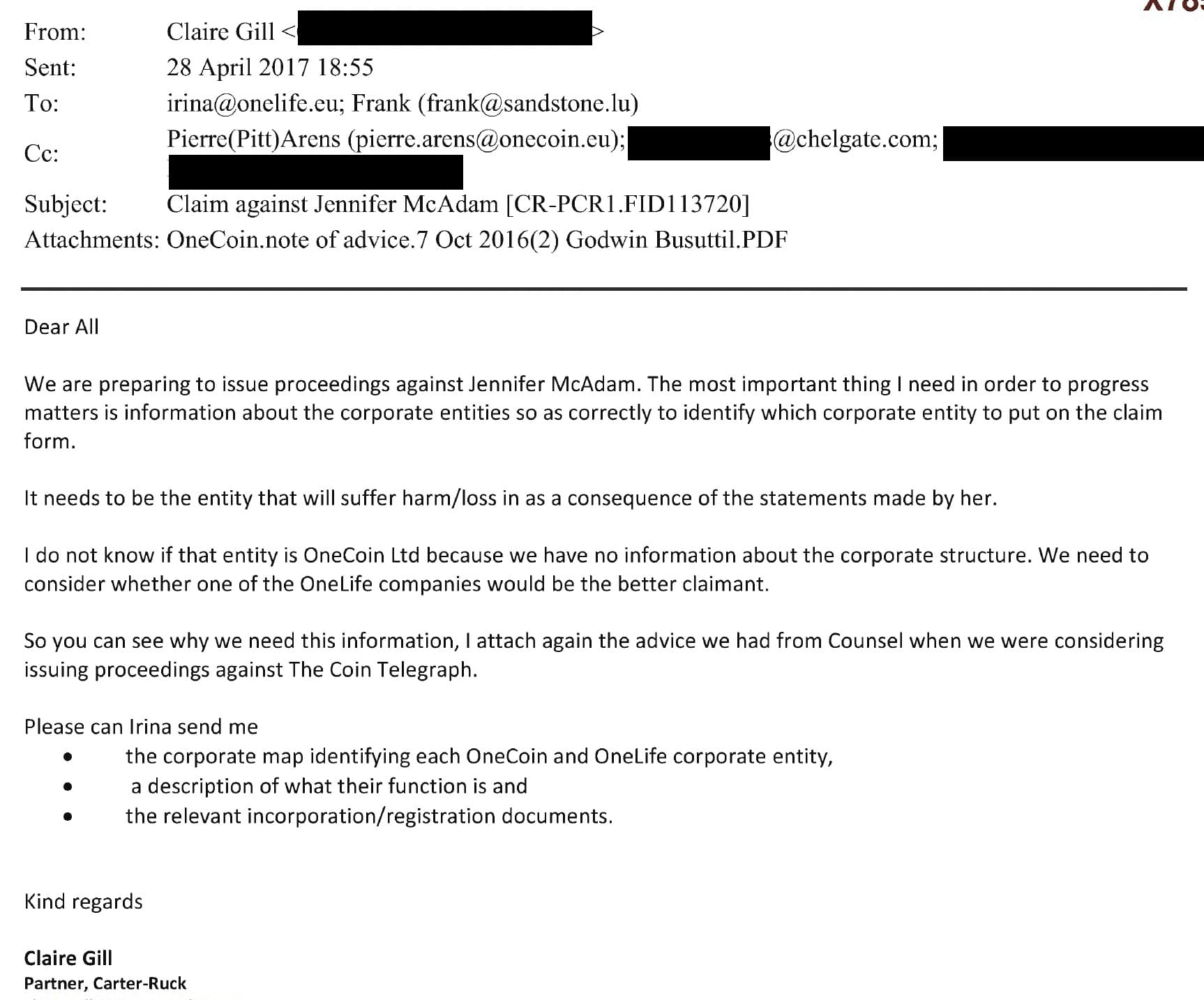Click "OneCoin Ltd" in the body text
The height and width of the screenshot is (1000, 1204).
coord(361,556)
